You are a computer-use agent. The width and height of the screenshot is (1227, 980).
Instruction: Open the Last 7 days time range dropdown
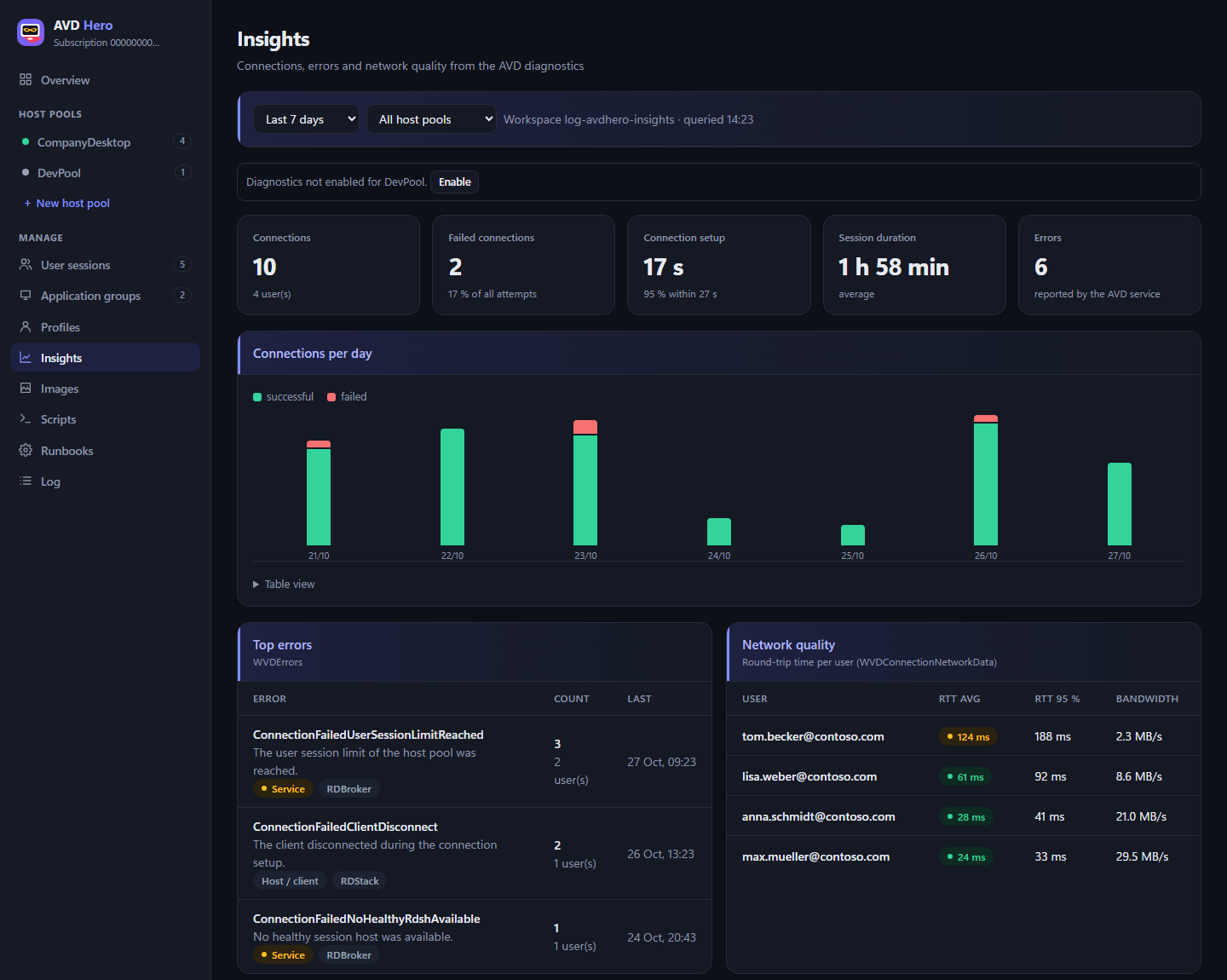point(307,119)
